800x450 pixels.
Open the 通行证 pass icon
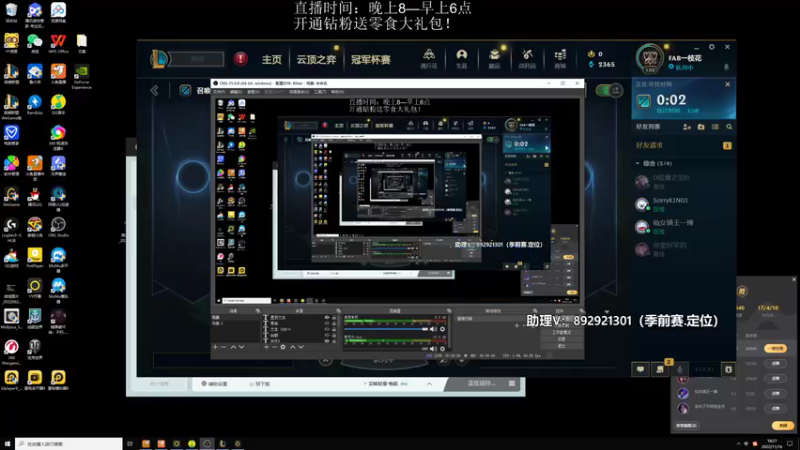(x=429, y=58)
